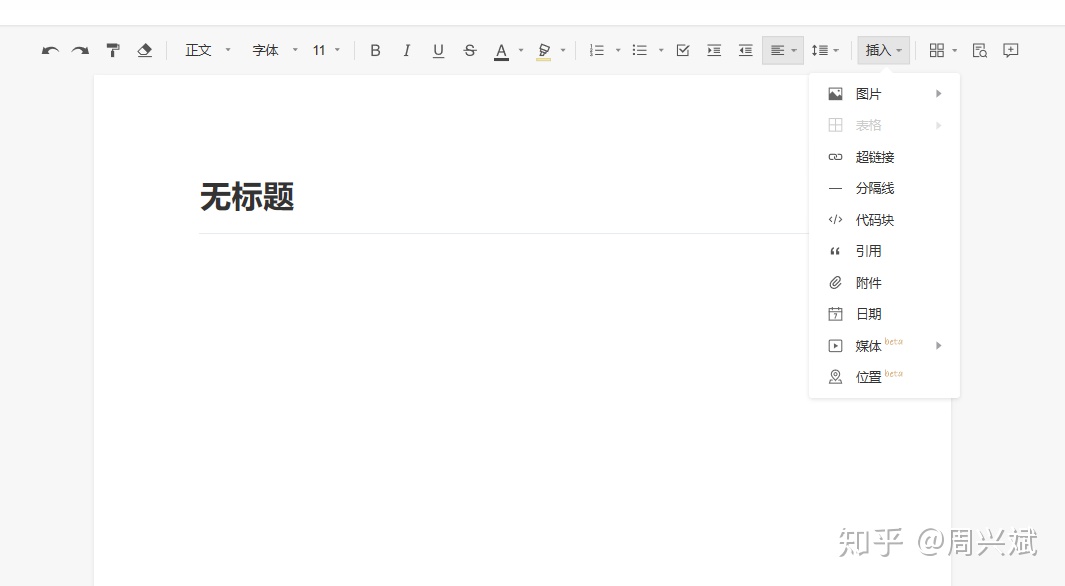
Task: Expand numbered list style options
Action: [618, 50]
